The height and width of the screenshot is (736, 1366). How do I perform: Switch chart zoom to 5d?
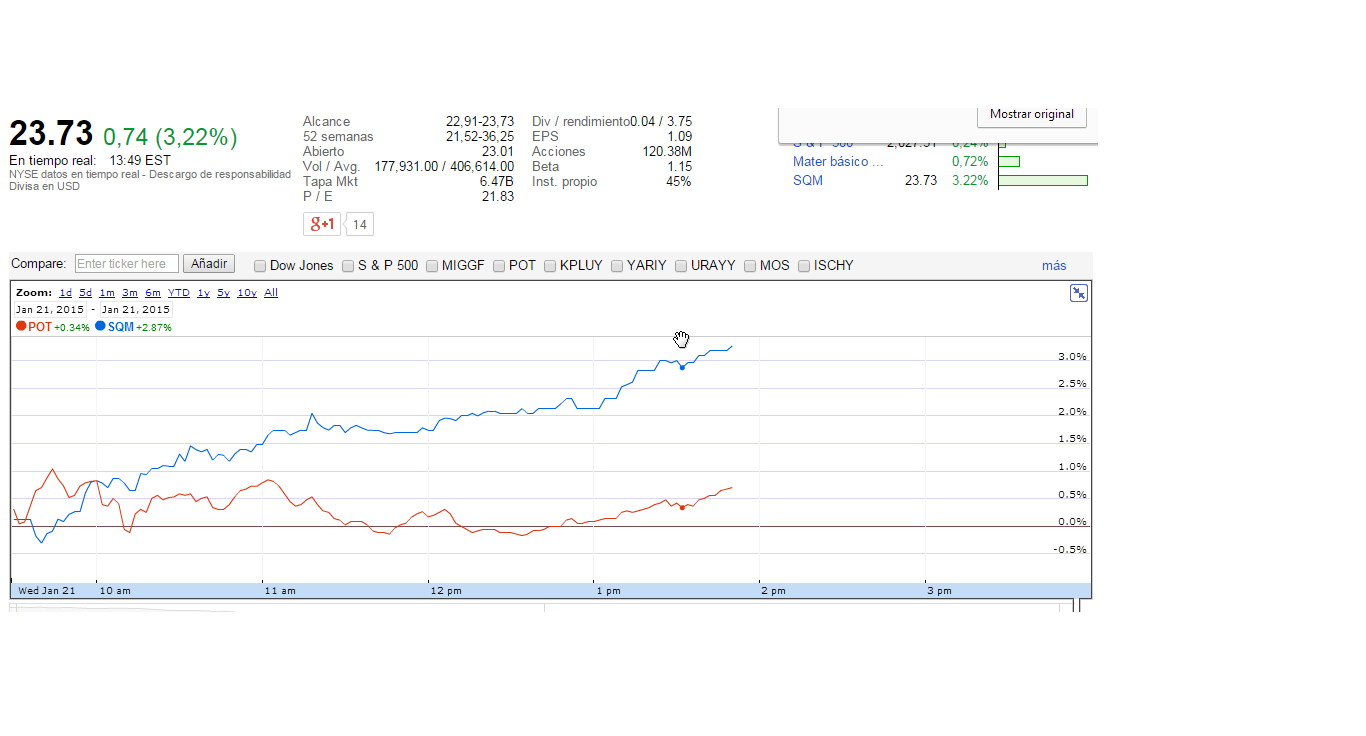pos(86,293)
